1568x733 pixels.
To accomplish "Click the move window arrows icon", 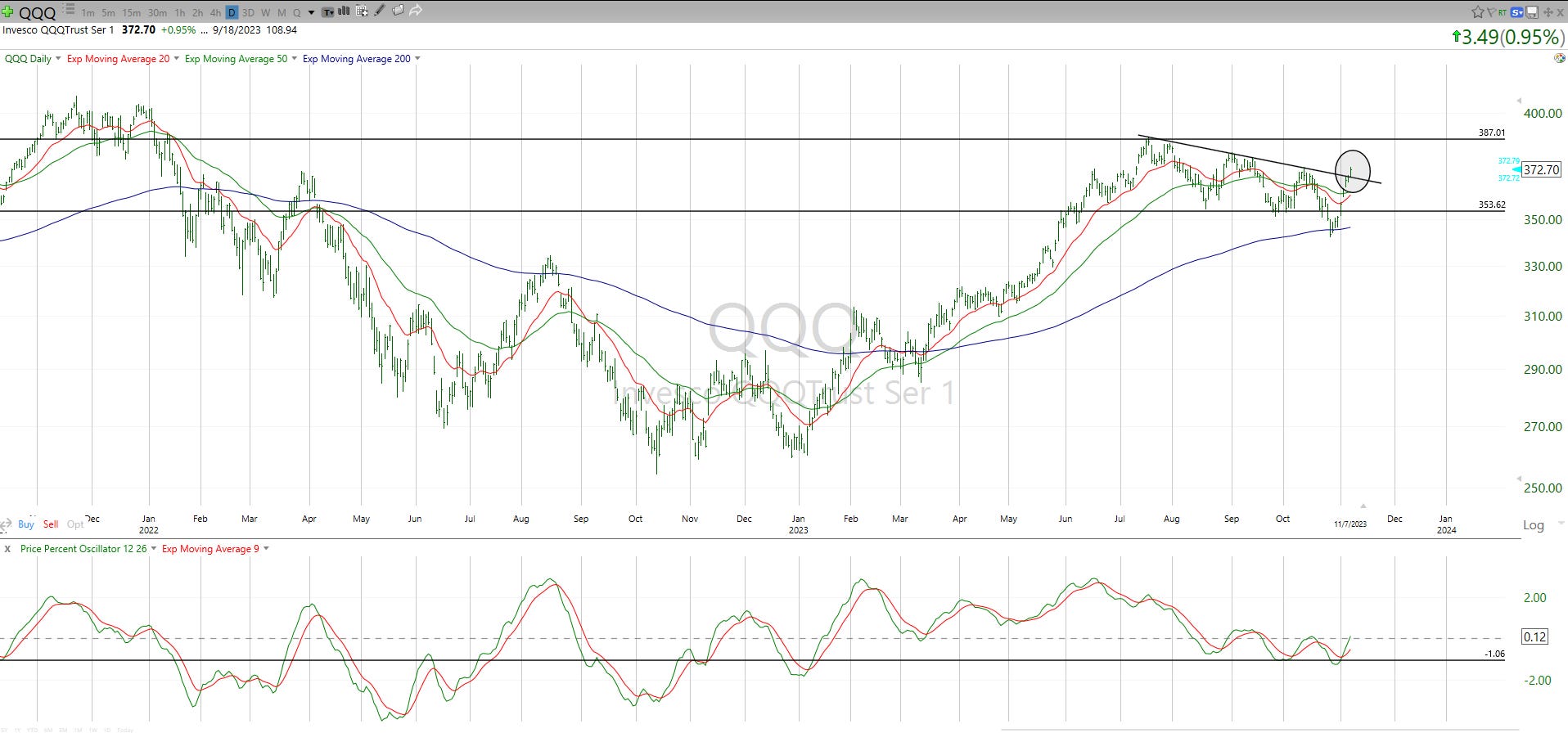I will [1548, 12].
